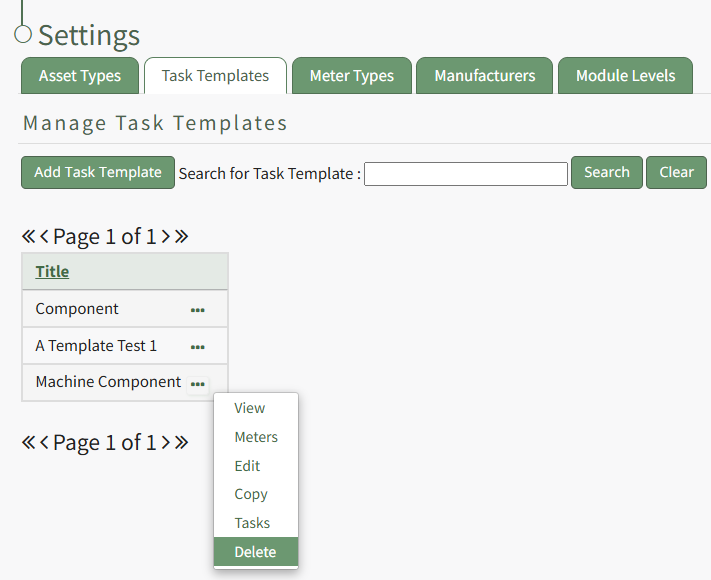
Task: Choose Copy in the context menu
Action: (251, 494)
